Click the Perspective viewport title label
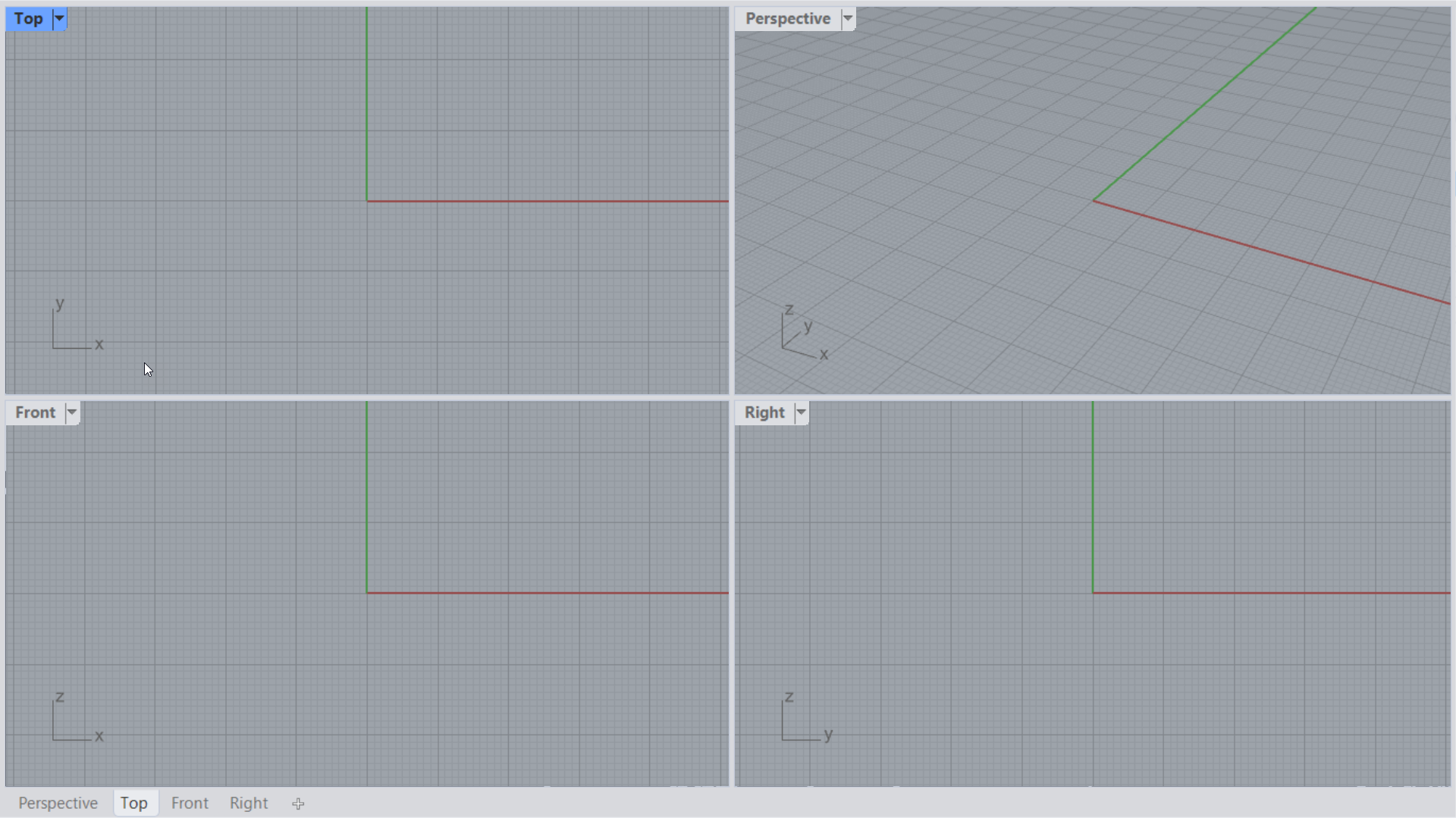 (x=787, y=18)
